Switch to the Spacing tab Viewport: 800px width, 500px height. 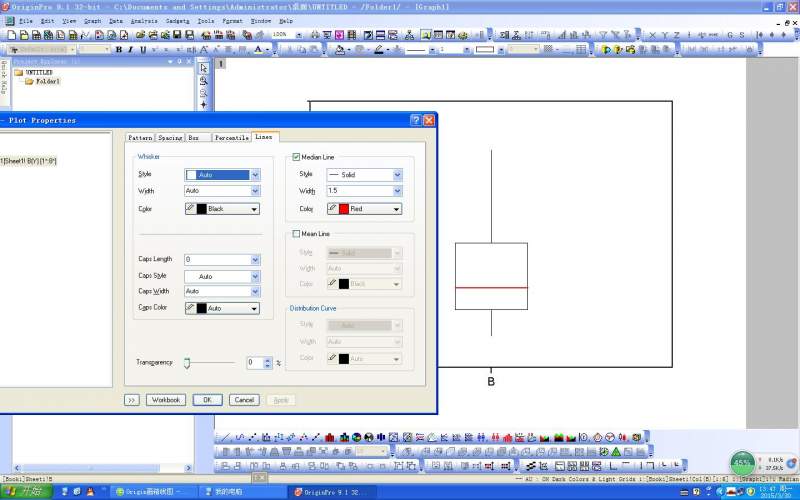[x=170, y=138]
